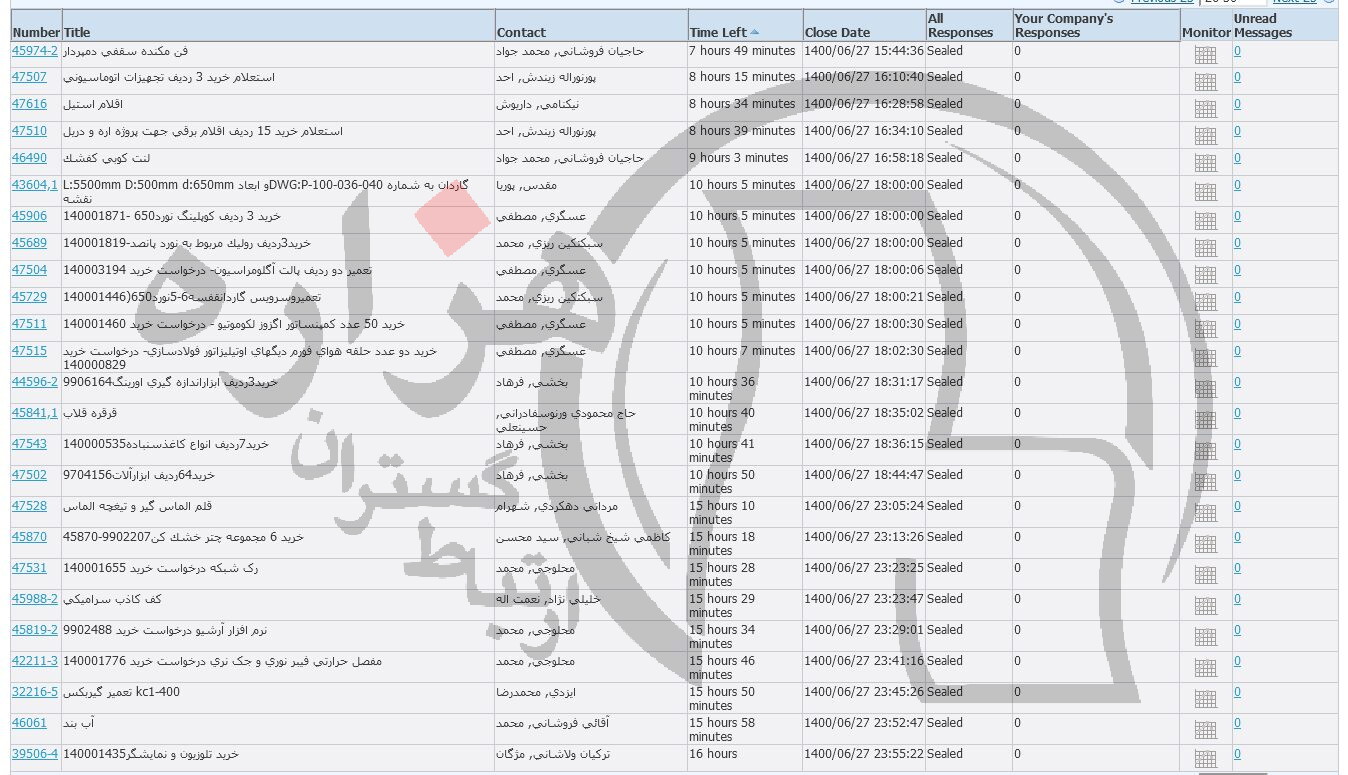Screen dimensions: 1348x775
Task: Sort by the Time Left column arrow
Action: (x=754, y=32)
